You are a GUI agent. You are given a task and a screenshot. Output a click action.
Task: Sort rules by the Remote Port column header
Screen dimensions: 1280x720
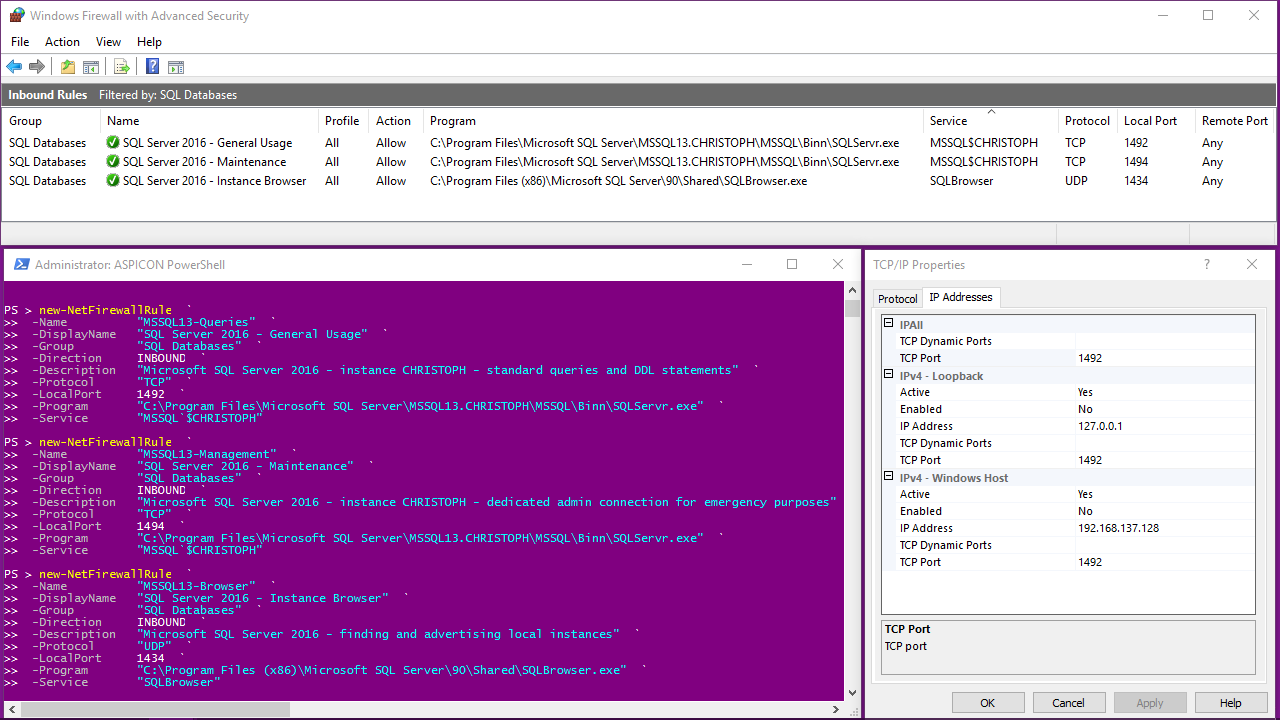coord(1235,121)
